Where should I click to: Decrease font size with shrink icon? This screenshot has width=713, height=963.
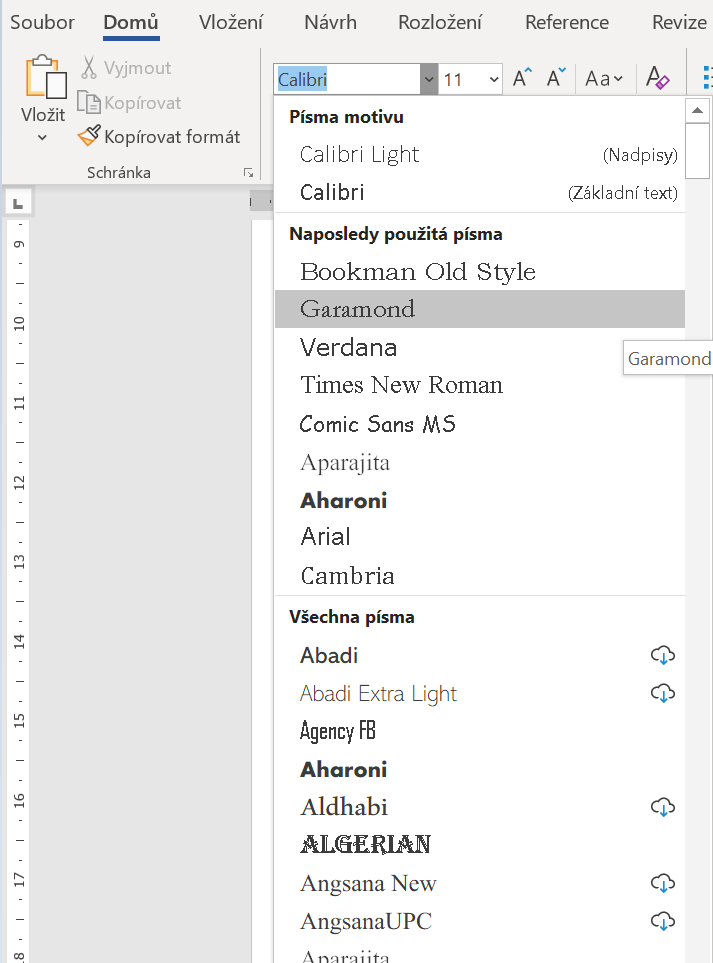[x=556, y=79]
